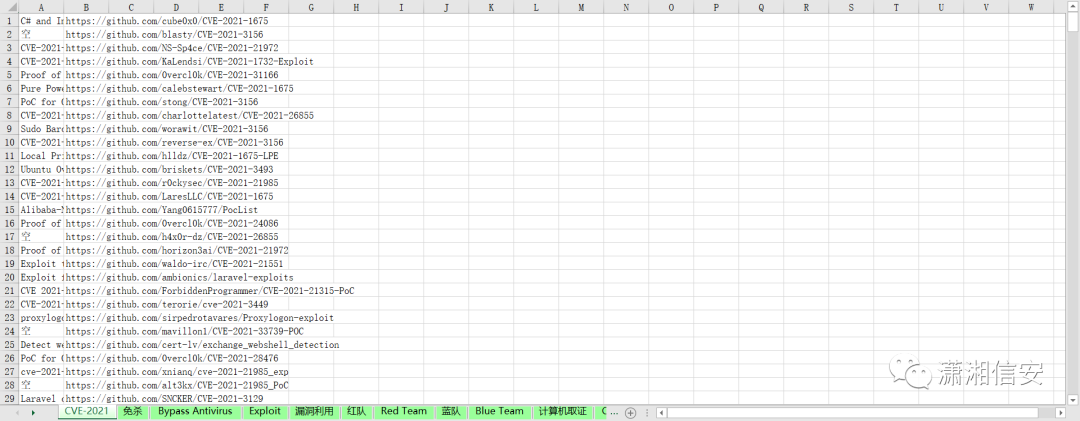The width and height of the screenshot is (1080, 421).
Task: Switch to the Exploit sheet tab
Action: [x=264, y=411]
